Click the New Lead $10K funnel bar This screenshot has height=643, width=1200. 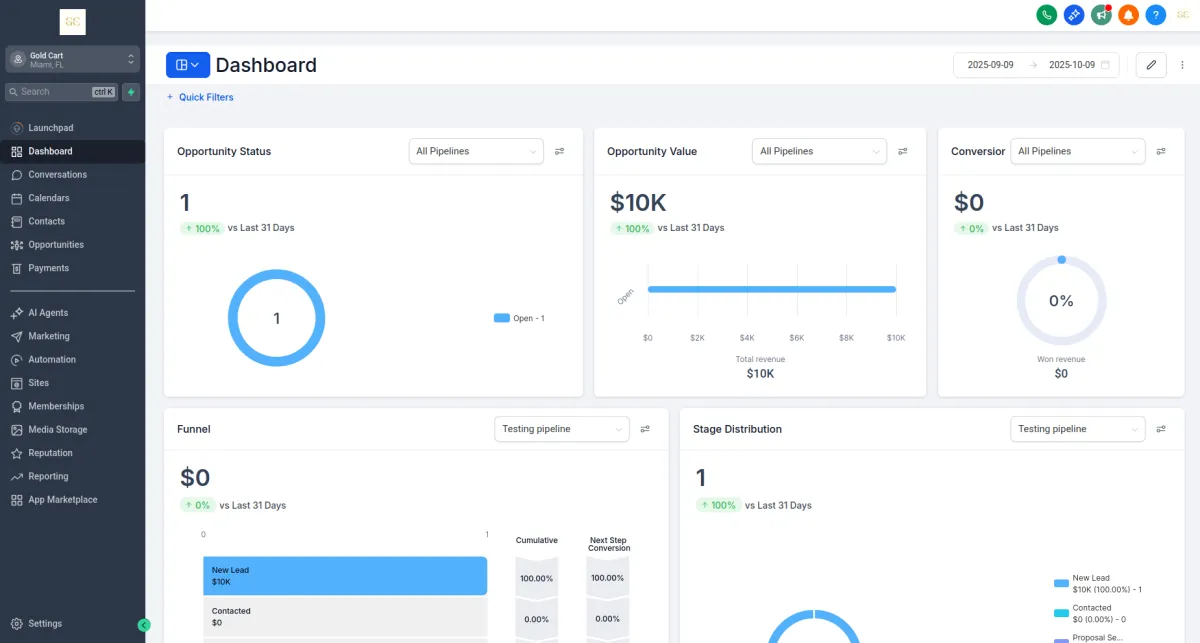pos(345,576)
